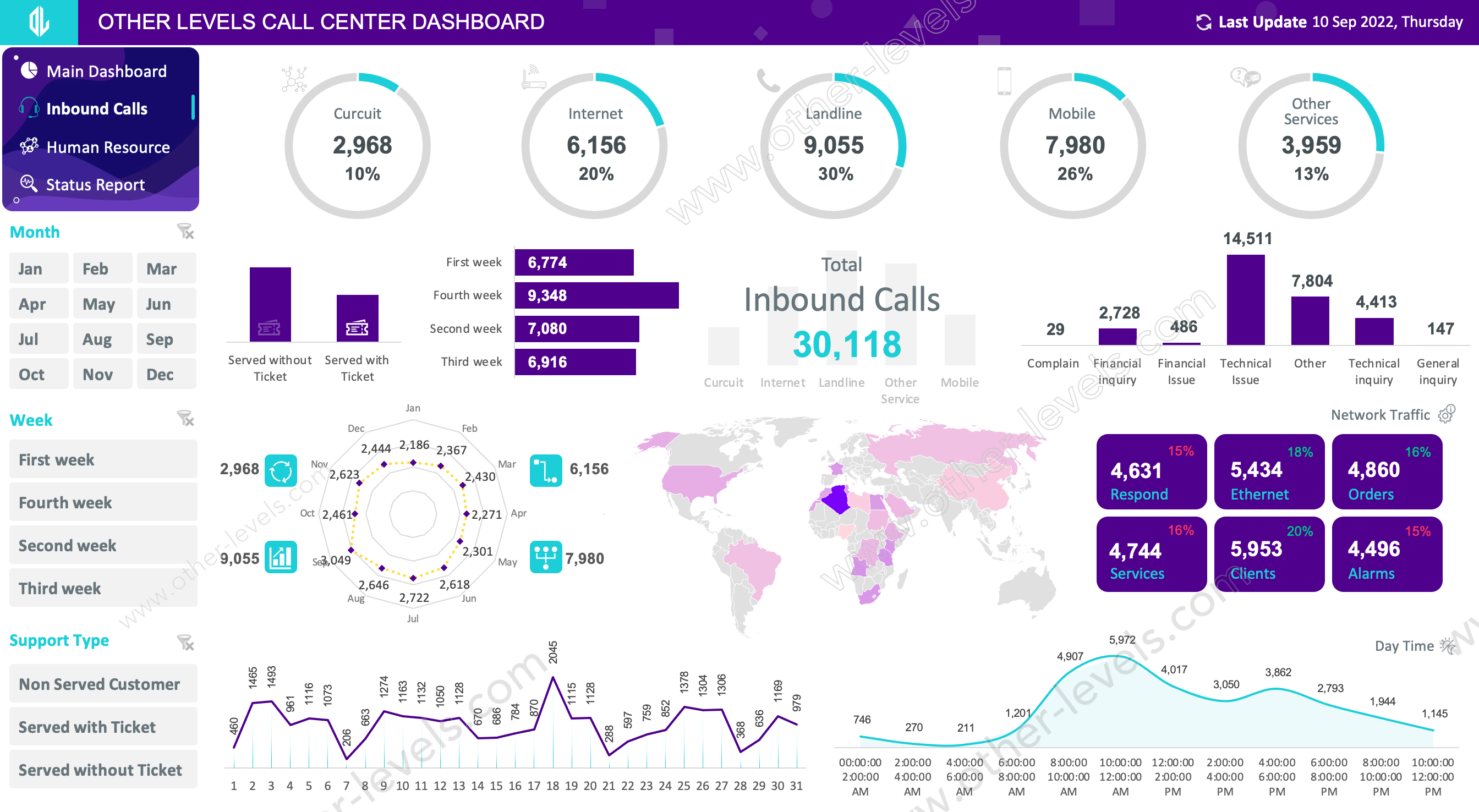Open the Main Dashboard menu item
The image size is (1479, 812).
pos(105,72)
